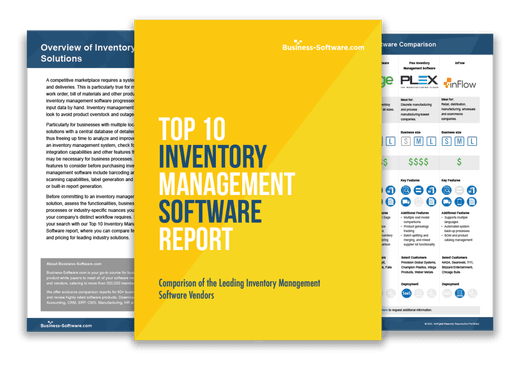This screenshot has width=519, height=371.
Task: Click the single $ price rating for inFlow
Action: 459,162
